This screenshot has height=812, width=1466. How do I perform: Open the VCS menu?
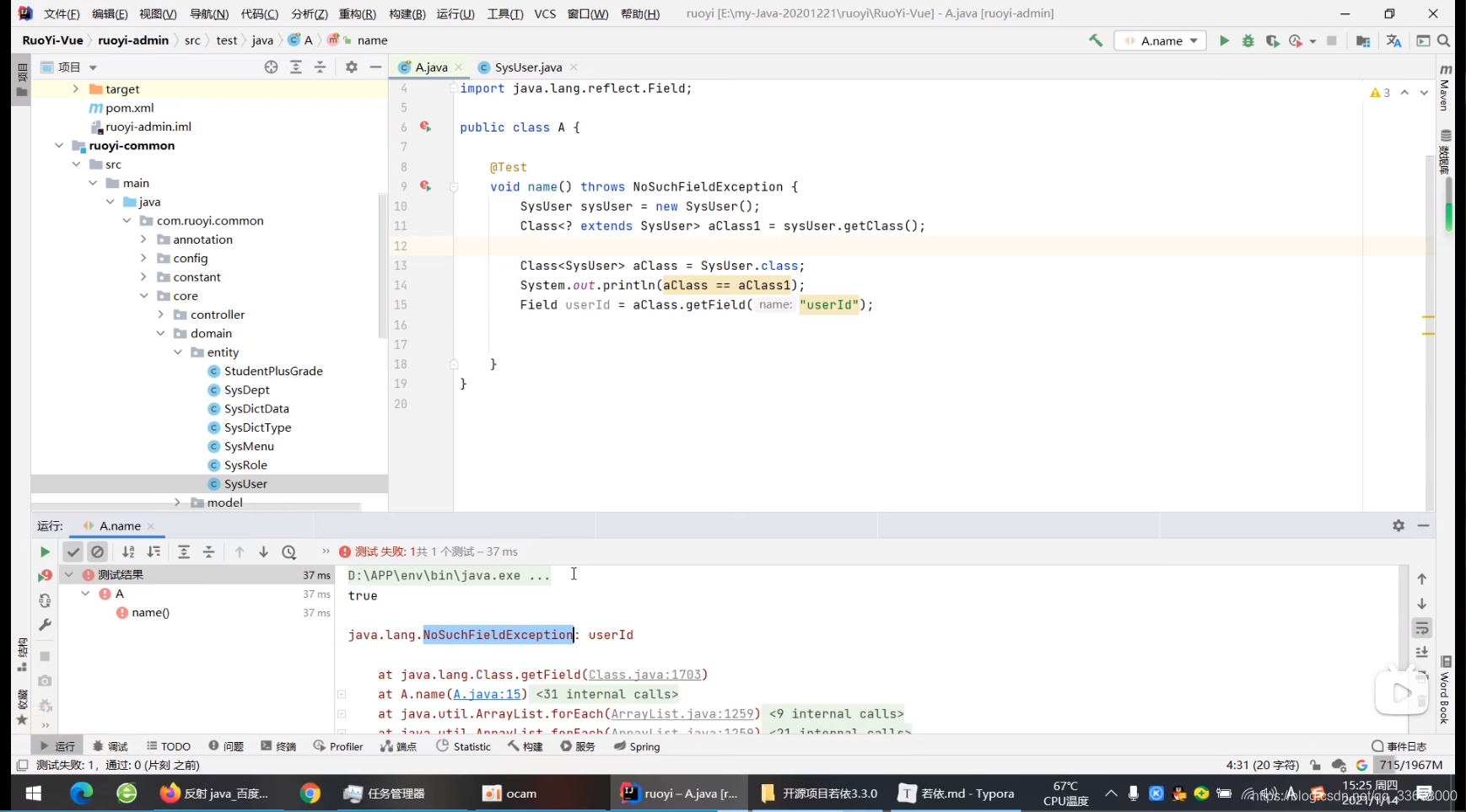click(x=545, y=13)
